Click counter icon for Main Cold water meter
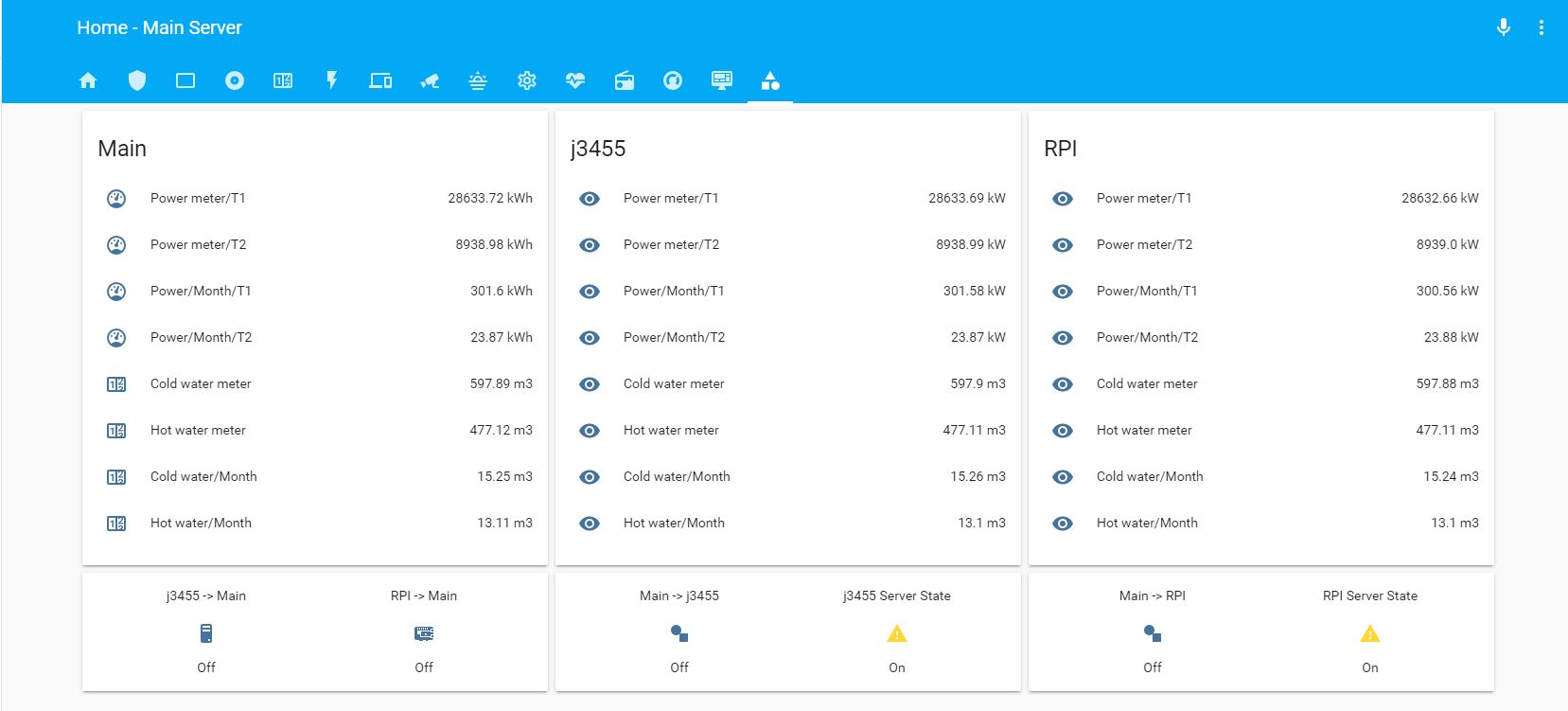The width and height of the screenshot is (1568, 711). pos(116,384)
